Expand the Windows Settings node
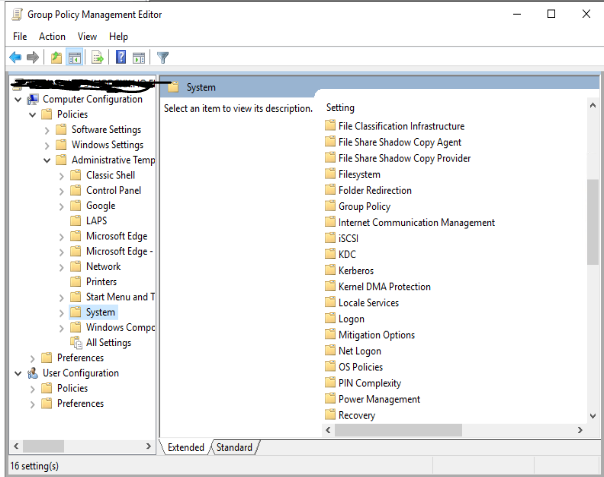The height and width of the screenshot is (477, 604). coord(47,145)
